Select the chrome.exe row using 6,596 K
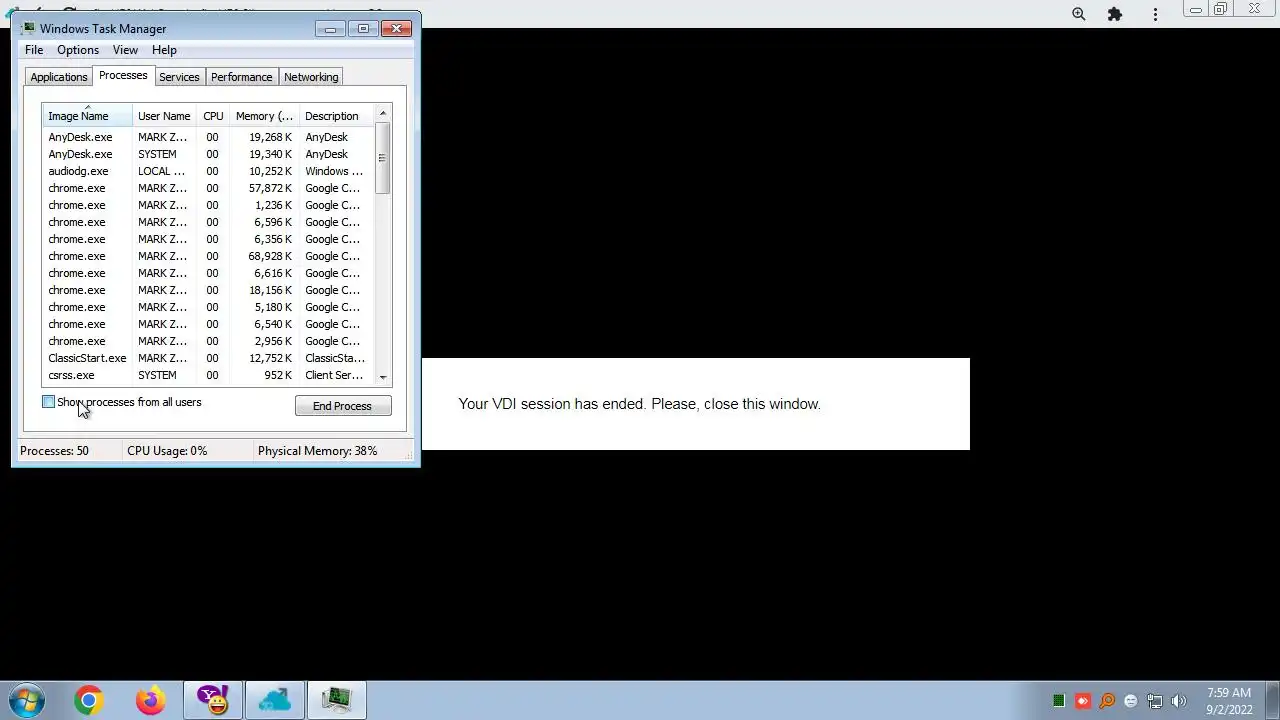The image size is (1280, 720). 208,222
